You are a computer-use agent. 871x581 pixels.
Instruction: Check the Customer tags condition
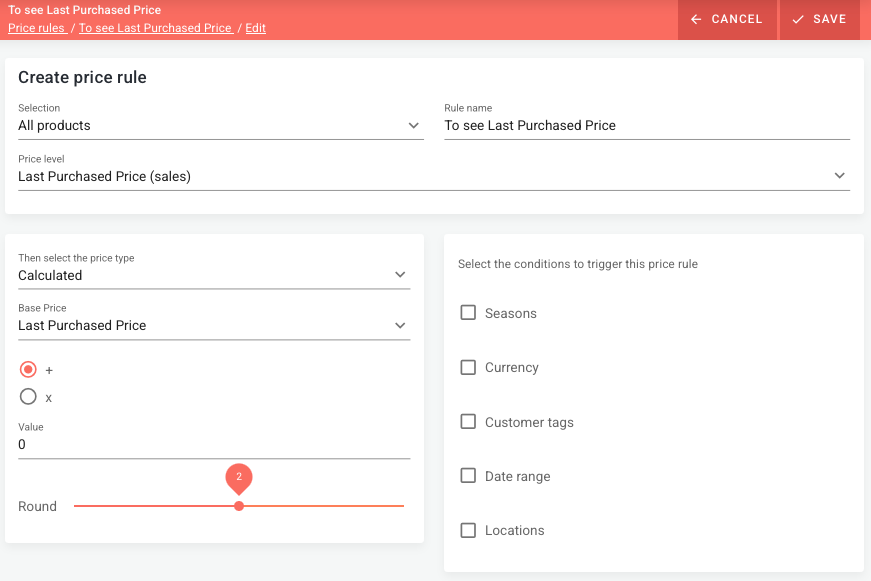point(468,422)
